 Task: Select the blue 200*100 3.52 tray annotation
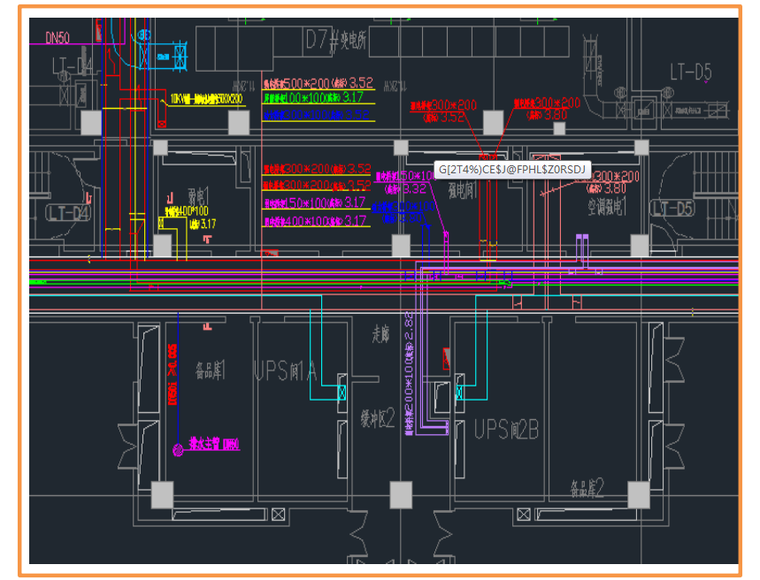[316, 114]
